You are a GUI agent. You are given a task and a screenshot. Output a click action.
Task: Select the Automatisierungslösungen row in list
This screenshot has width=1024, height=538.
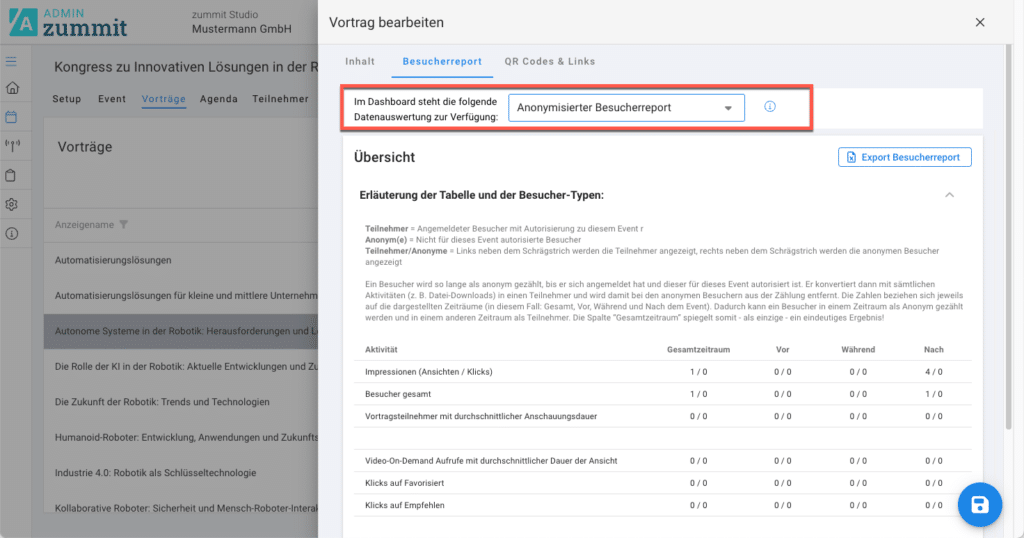(113, 260)
